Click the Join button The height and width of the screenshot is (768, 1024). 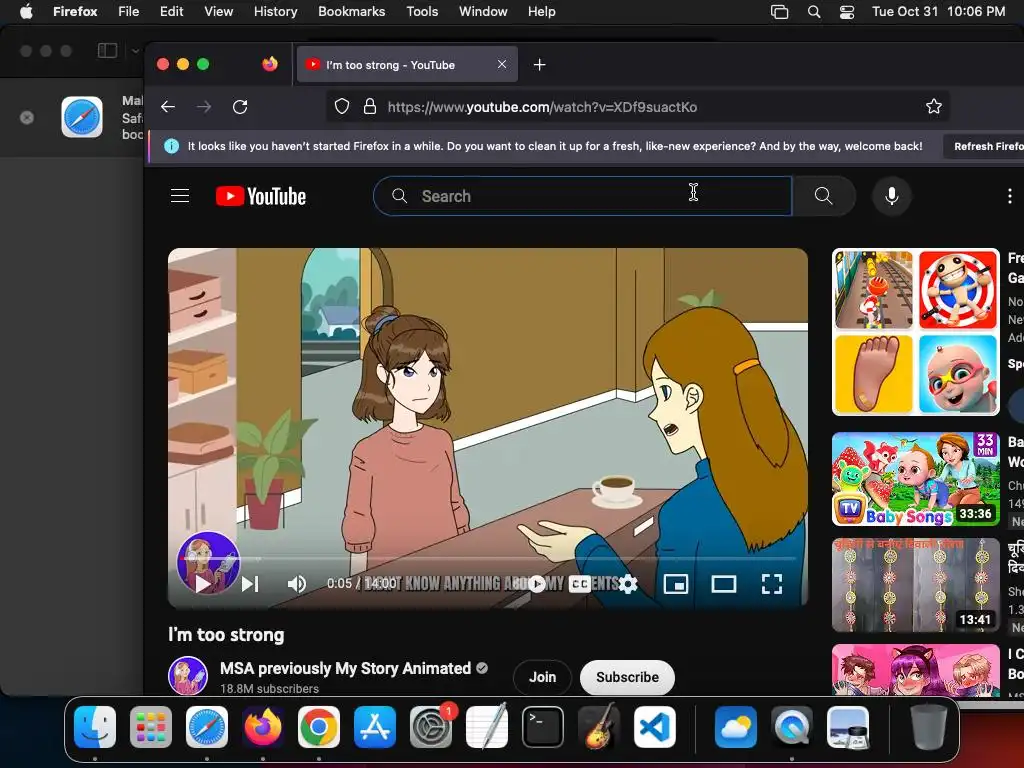coord(542,677)
